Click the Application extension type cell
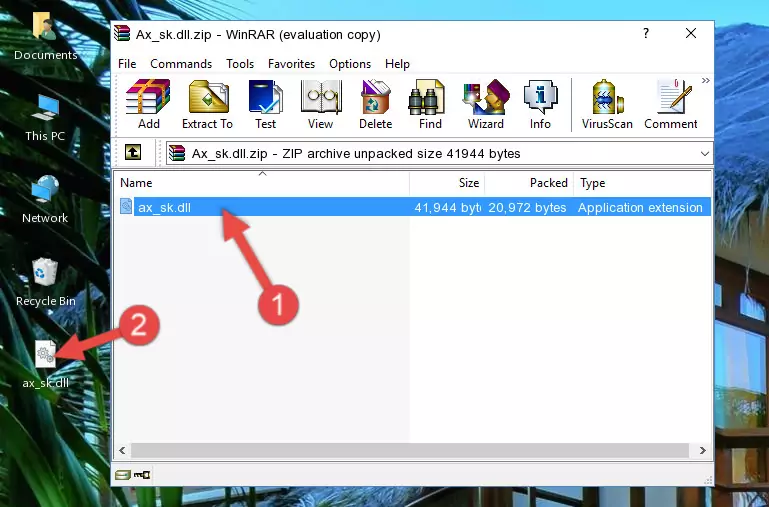 pyautogui.click(x=640, y=207)
